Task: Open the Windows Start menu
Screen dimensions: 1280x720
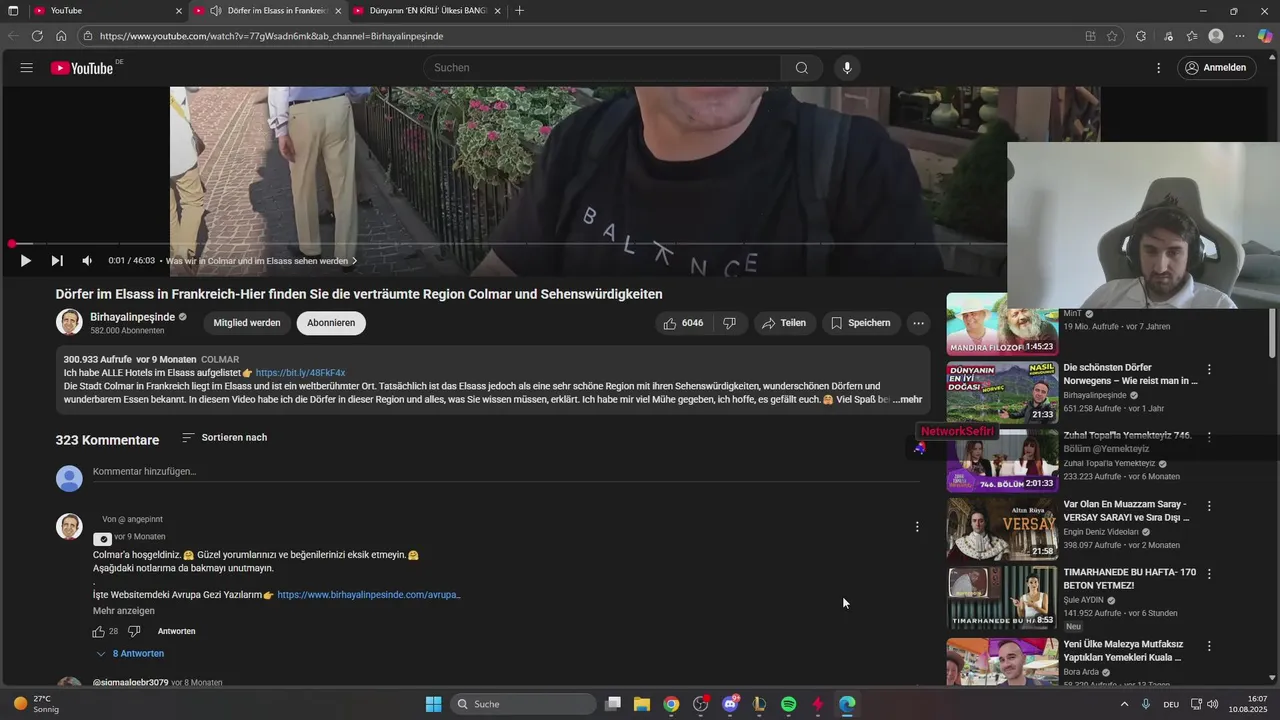Action: [x=433, y=704]
